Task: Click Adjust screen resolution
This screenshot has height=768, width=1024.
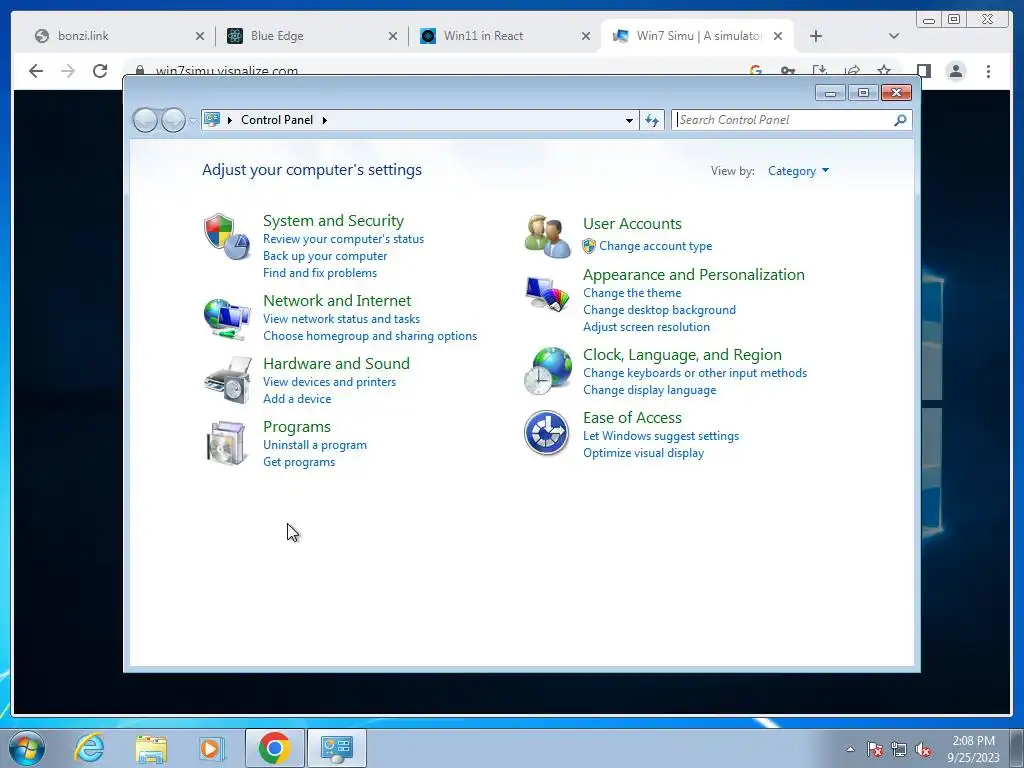Action: 646,327
